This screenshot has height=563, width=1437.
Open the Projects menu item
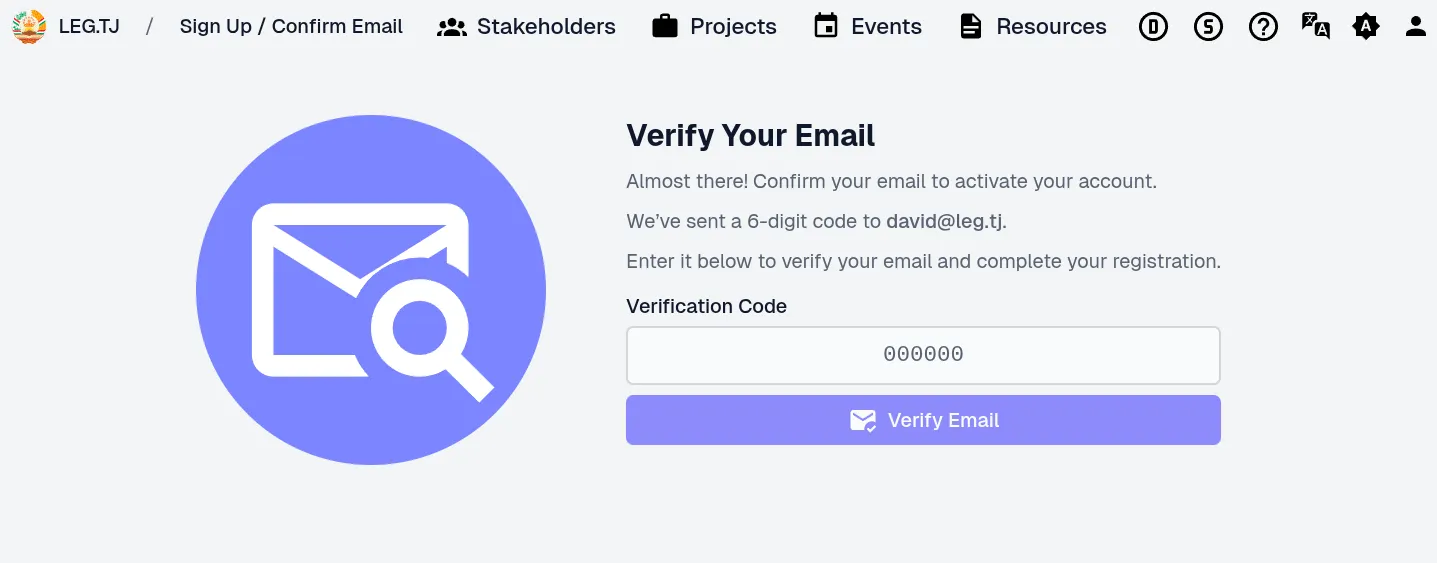(x=714, y=27)
